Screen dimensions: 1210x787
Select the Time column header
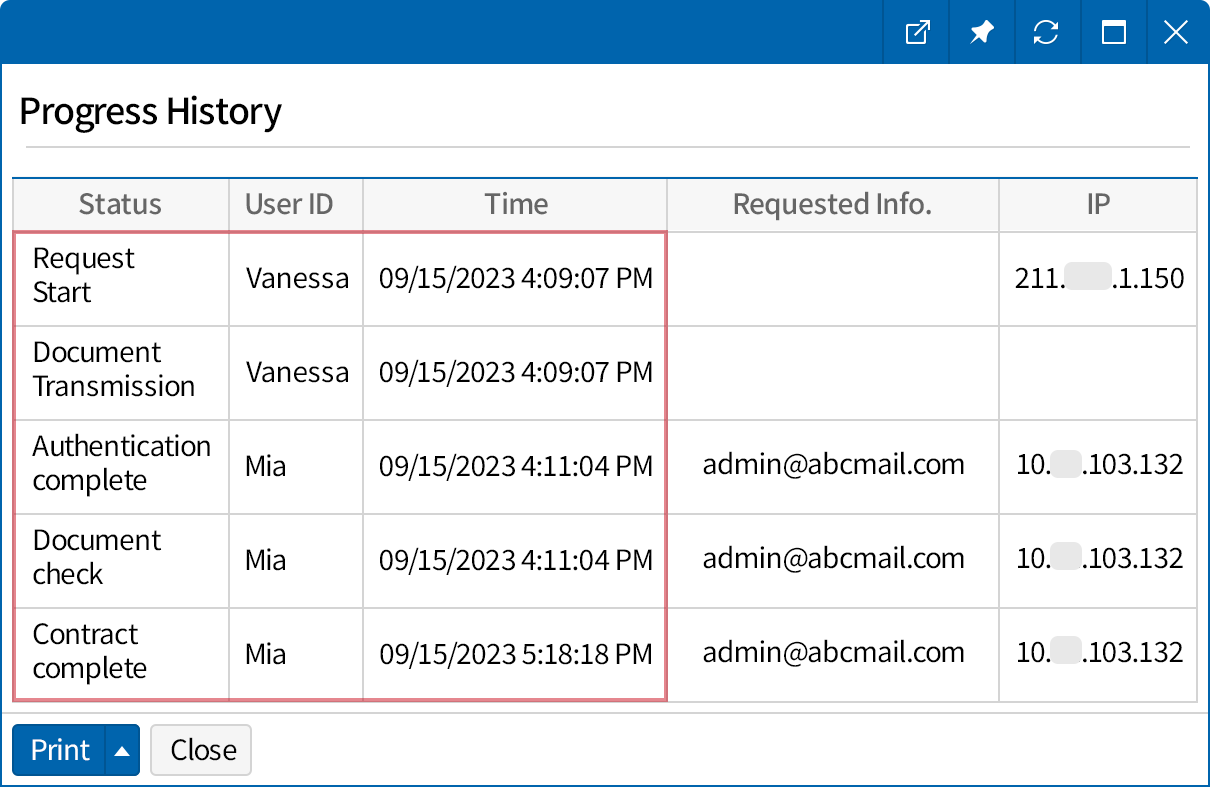click(515, 204)
